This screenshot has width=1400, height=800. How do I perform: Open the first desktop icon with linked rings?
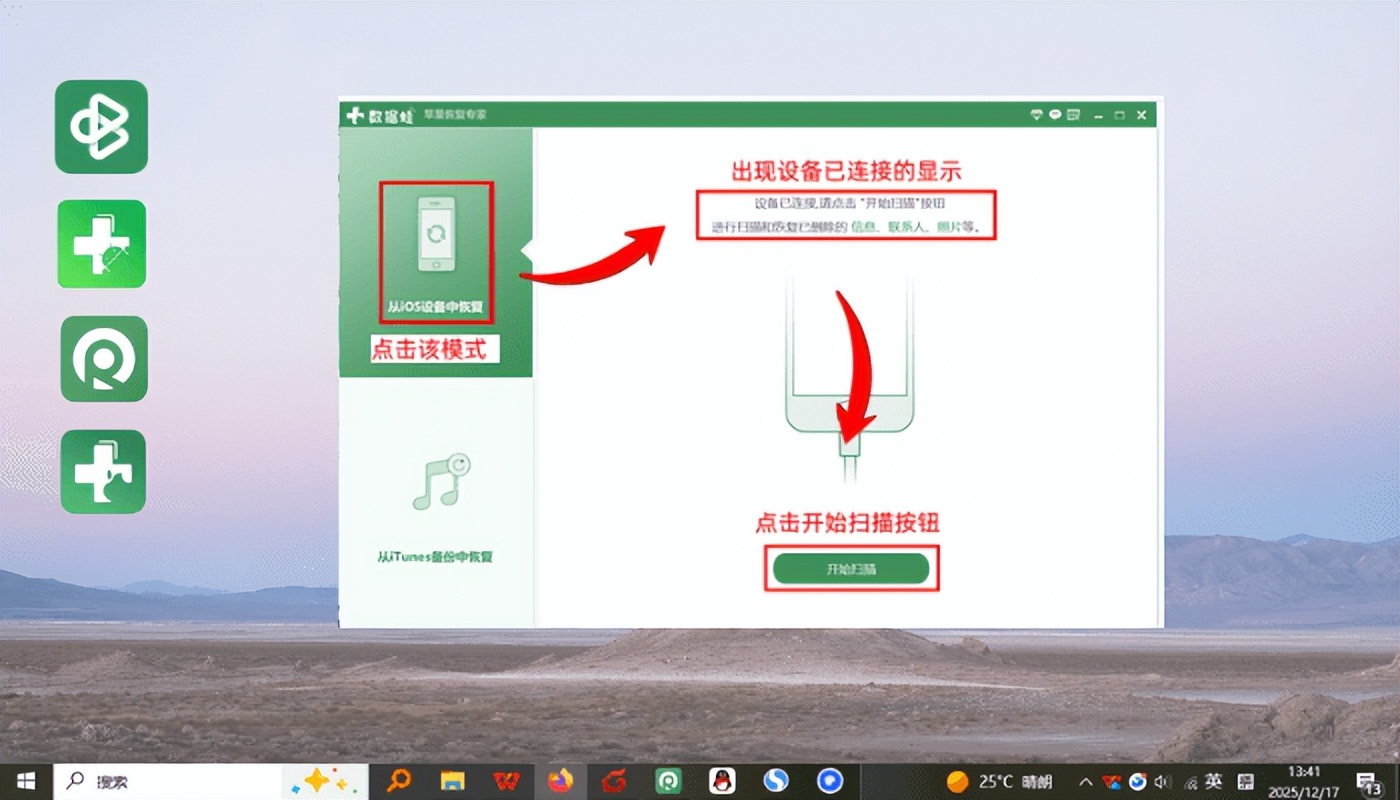coord(101,127)
